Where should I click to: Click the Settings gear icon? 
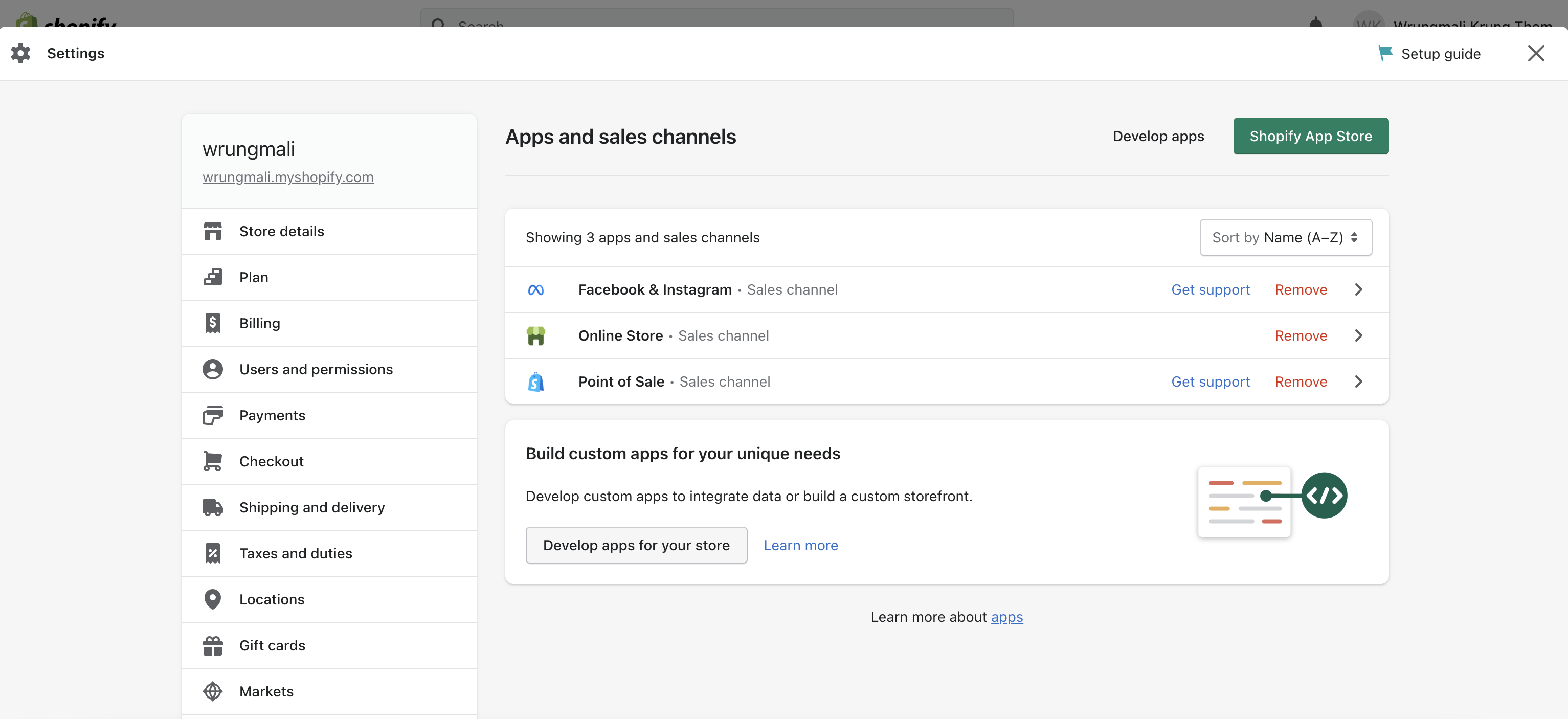coord(20,53)
